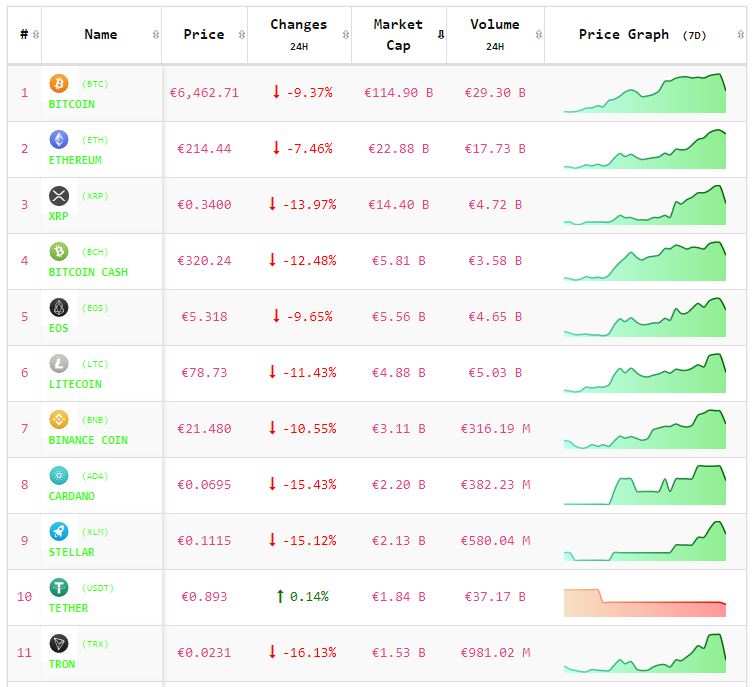Click the Stellar rocket logo icon
Screen dimensions: 752x687
[59, 532]
